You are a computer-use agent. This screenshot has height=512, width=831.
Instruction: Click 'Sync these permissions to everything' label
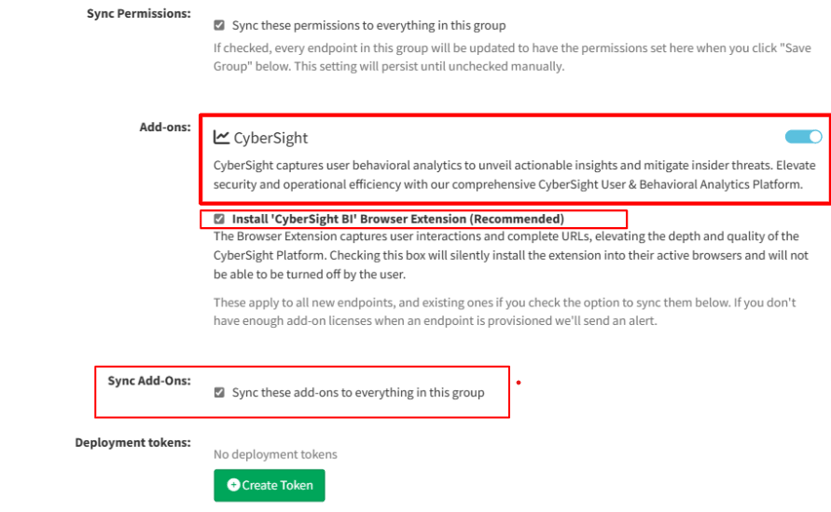coord(368,25)
